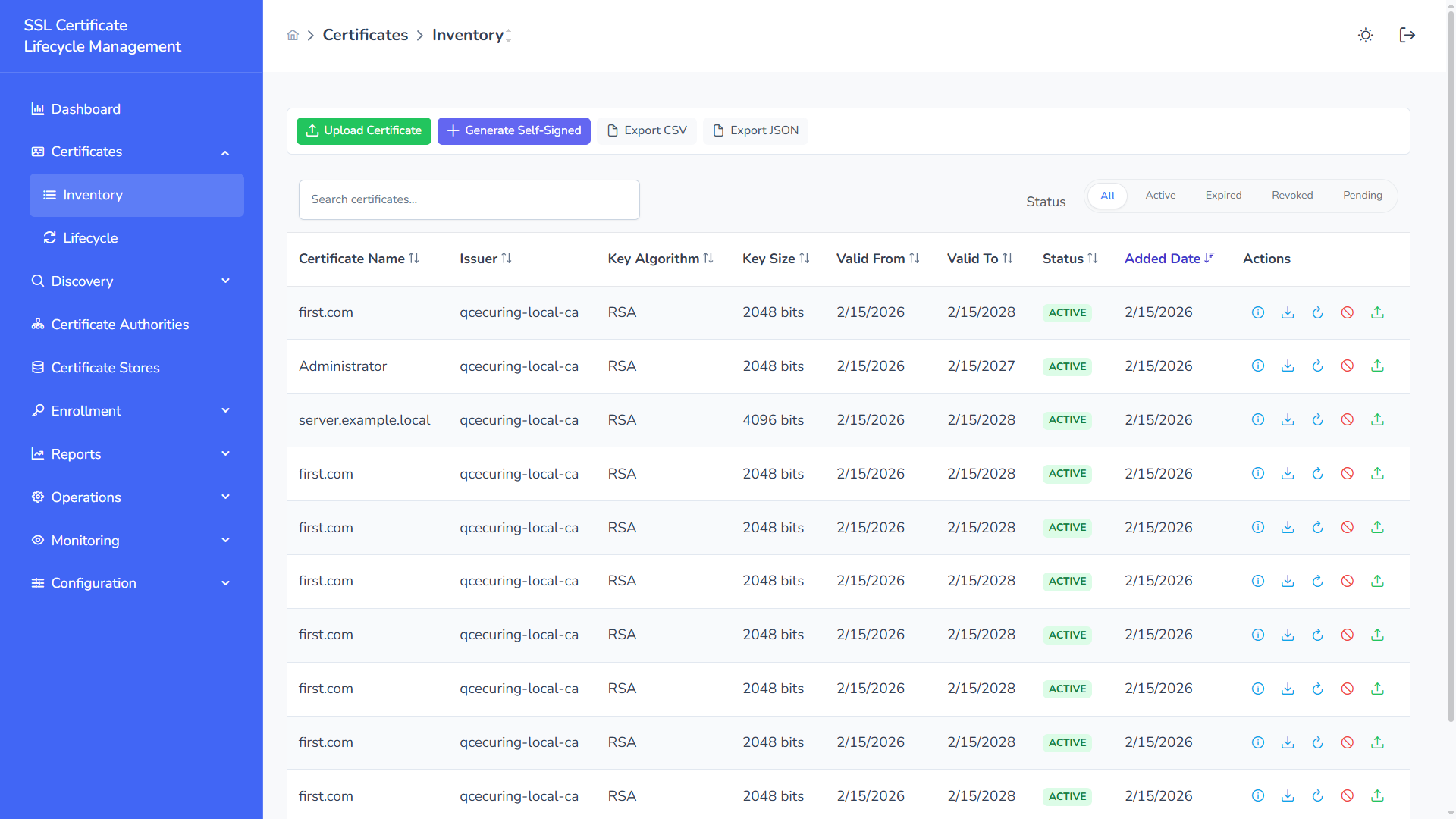The image size is (1456, 819).
Task: Expand the Monitoring section in the sidebar
Action: click(85, 541)
